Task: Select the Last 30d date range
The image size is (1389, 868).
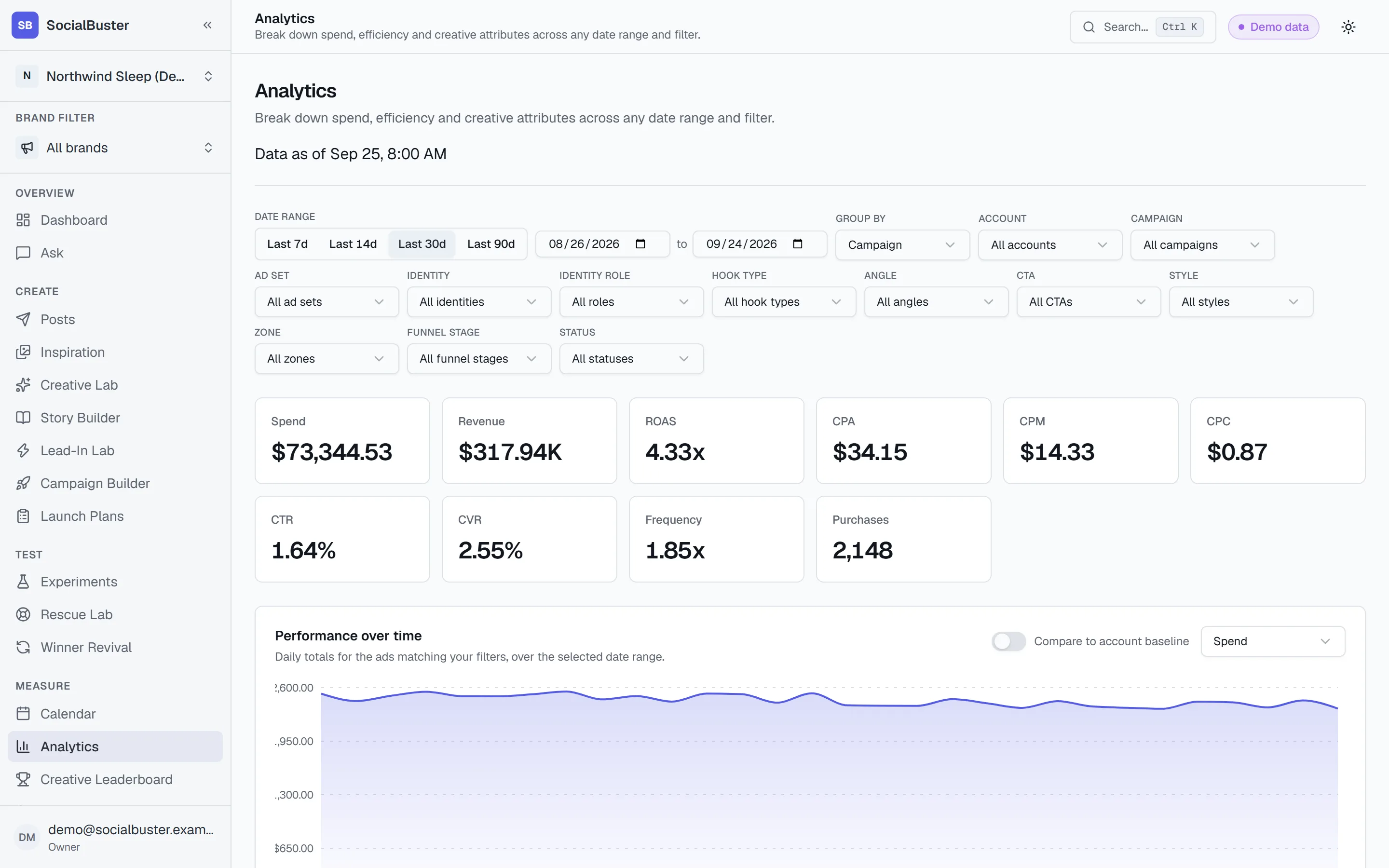Action: (422, 244)
